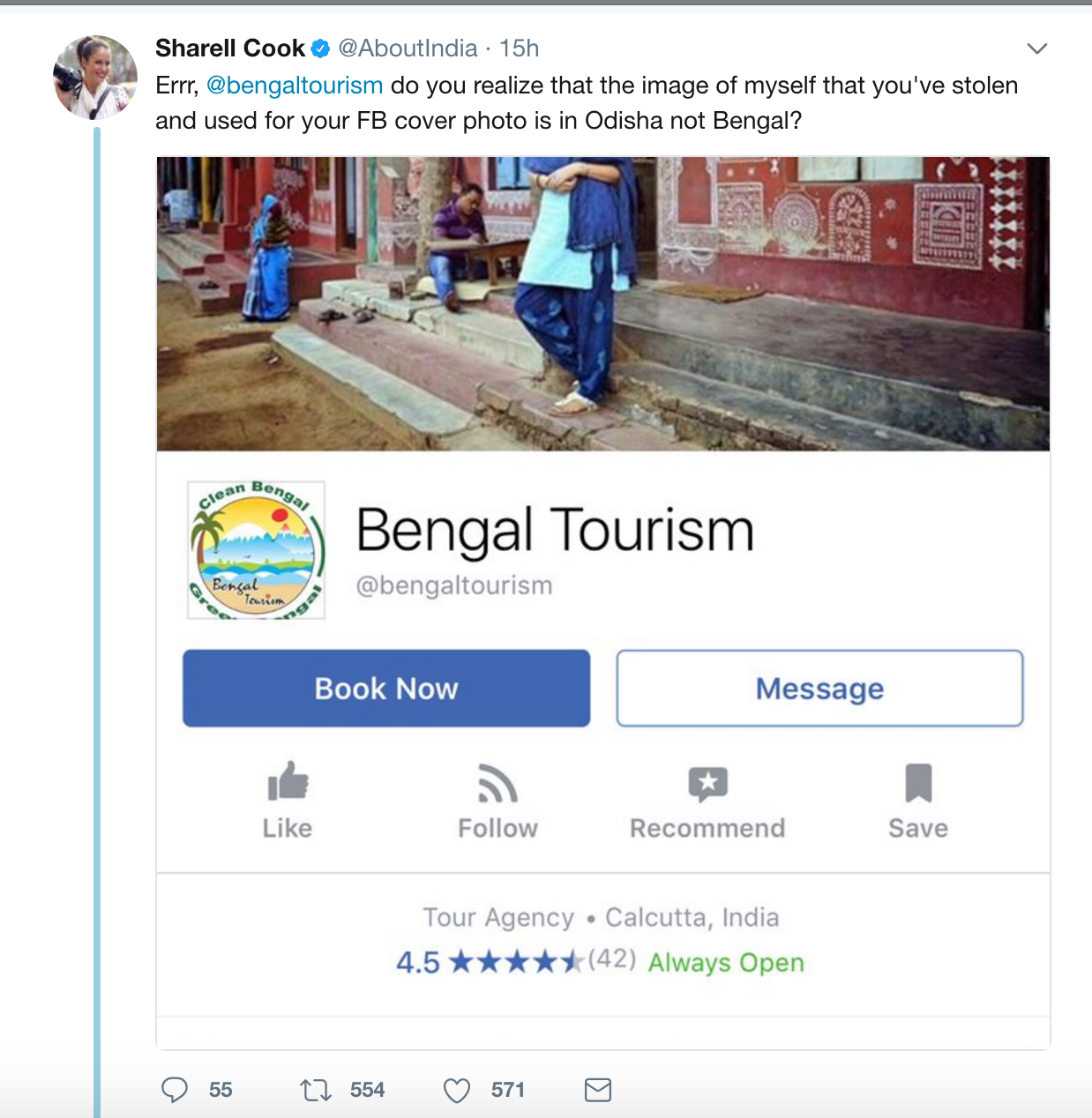Open the Odisha cover photo image

(x=603, y=304)
